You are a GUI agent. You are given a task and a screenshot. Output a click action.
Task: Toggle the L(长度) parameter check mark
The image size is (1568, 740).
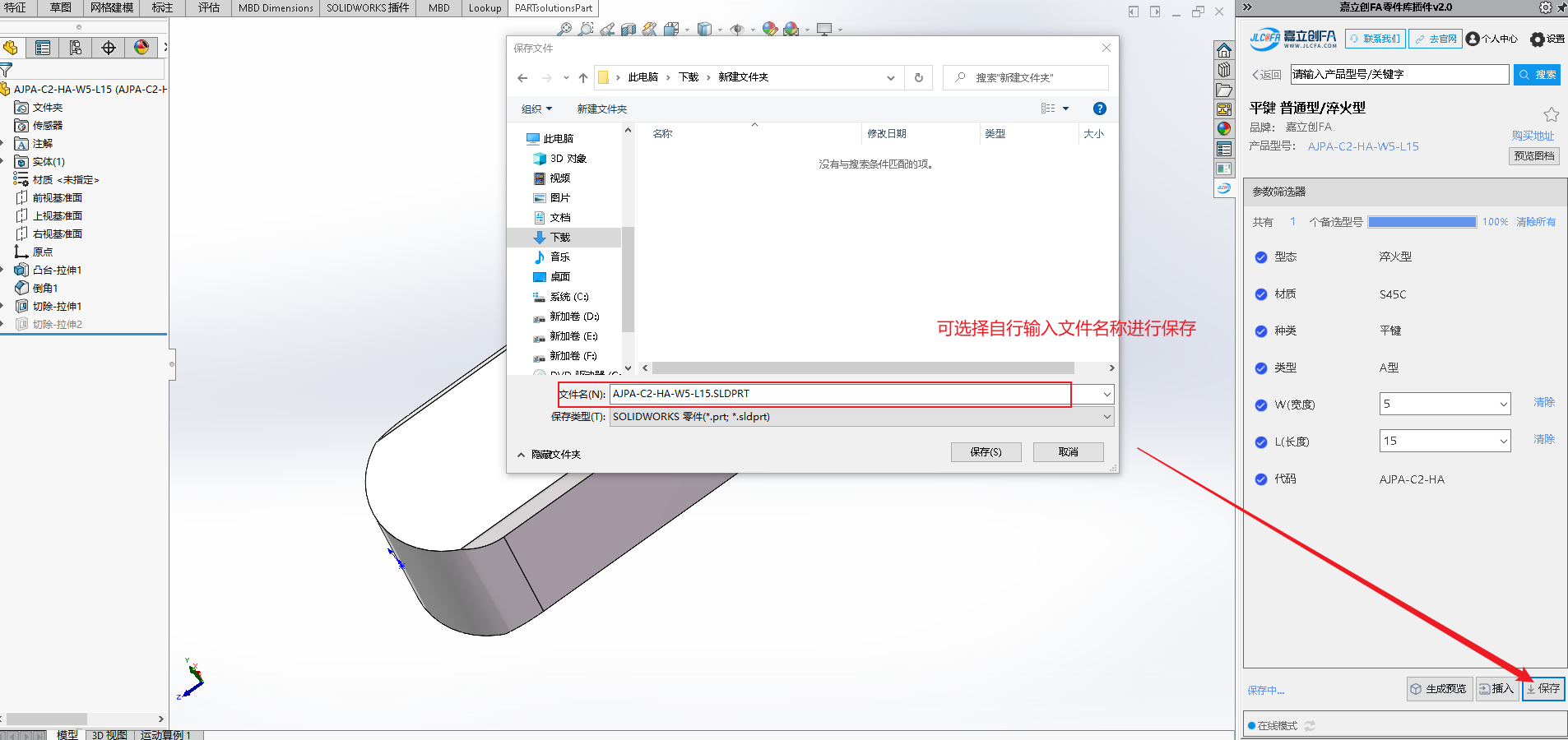tap(1261, 442)
